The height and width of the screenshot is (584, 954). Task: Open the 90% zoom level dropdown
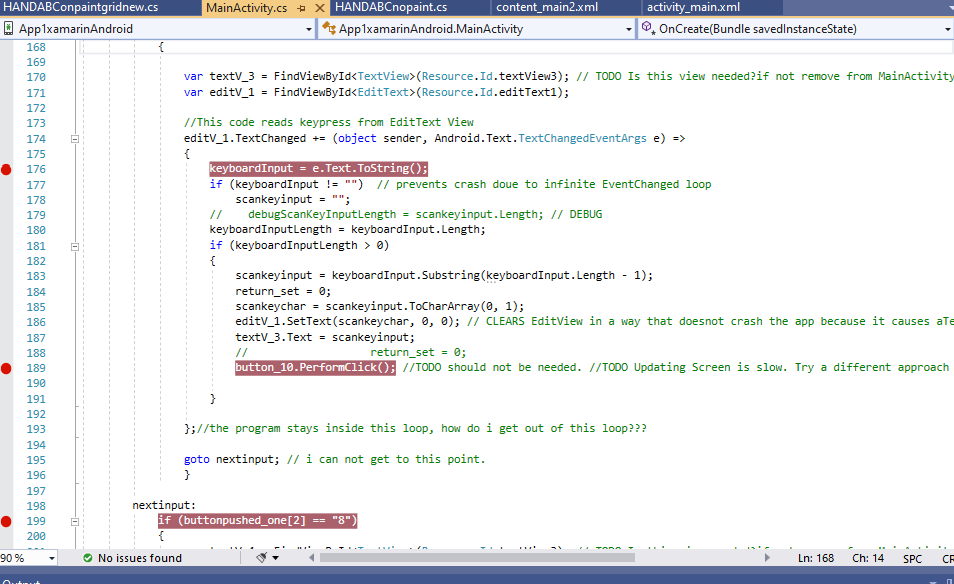pyautogui.click(x=50, y=559)
